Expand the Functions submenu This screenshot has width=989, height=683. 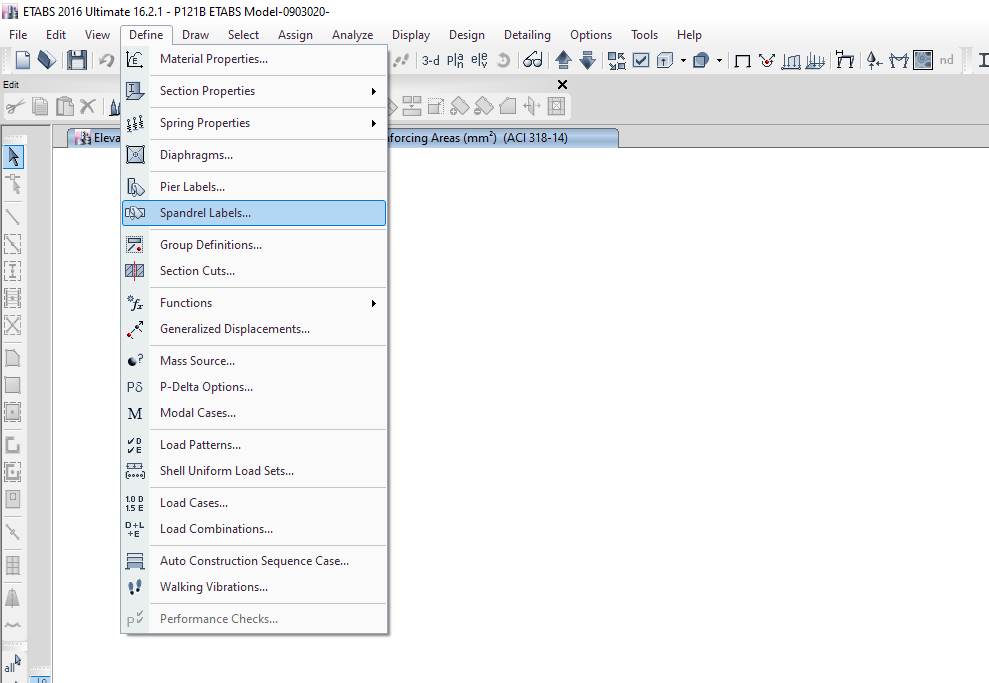(x=185, y=302)
